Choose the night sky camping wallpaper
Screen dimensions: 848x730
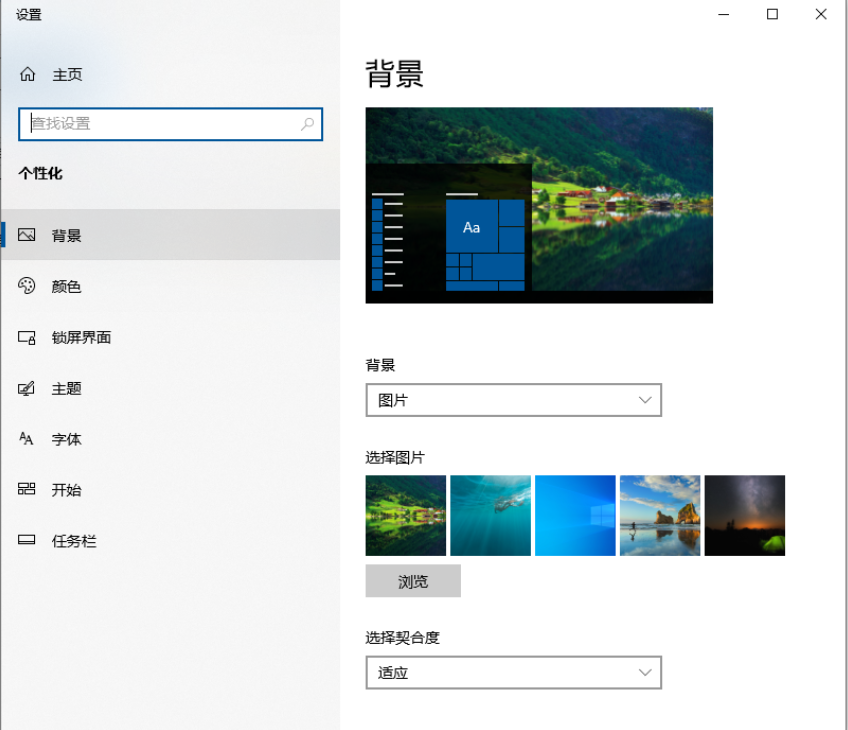coord(744,515)
